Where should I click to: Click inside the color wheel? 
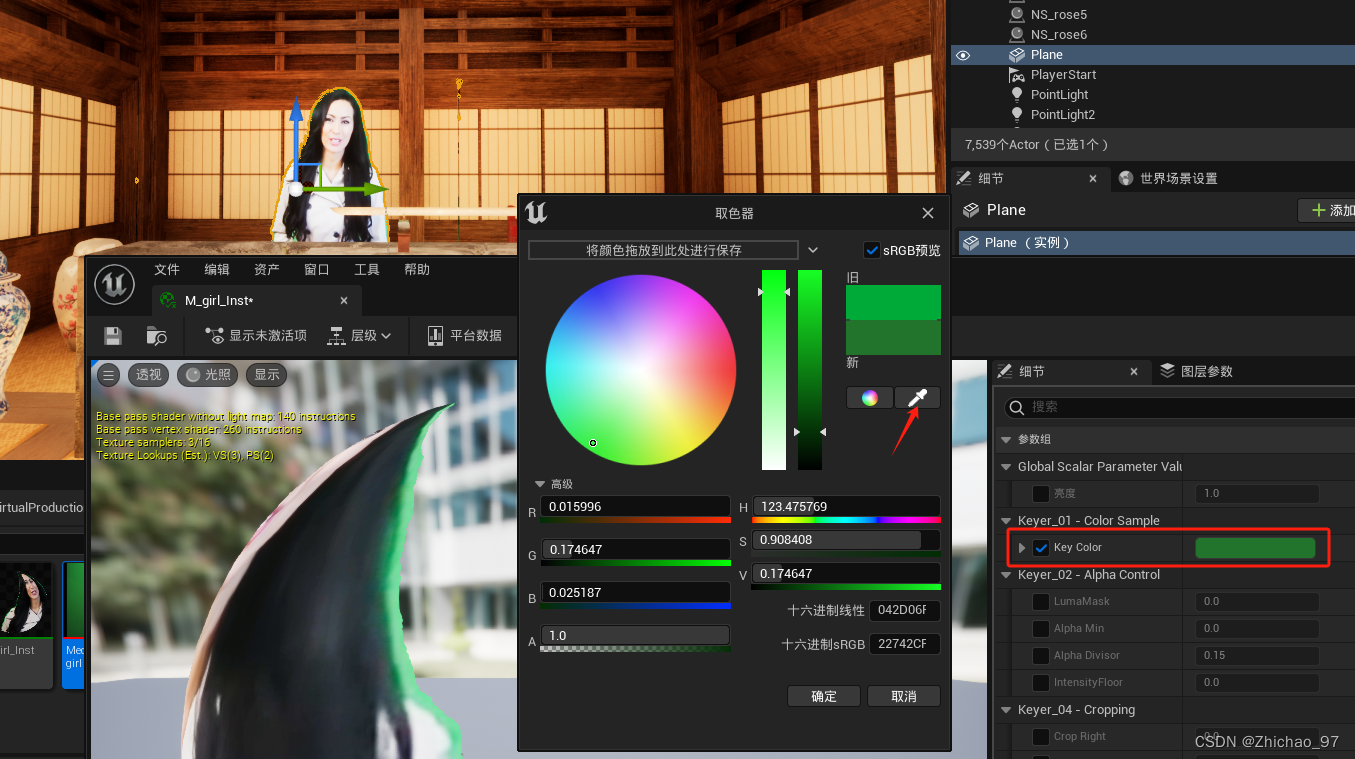[x=641, y=370]
